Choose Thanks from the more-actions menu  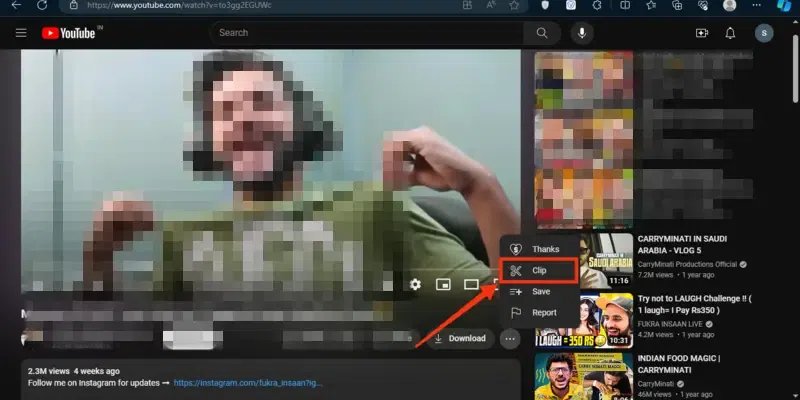[540, 249]
